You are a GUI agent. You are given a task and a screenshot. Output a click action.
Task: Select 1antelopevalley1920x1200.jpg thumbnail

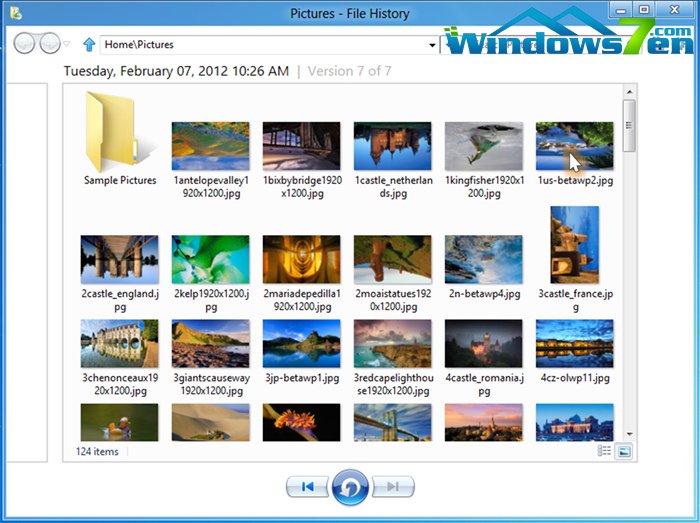coord(210,146)
